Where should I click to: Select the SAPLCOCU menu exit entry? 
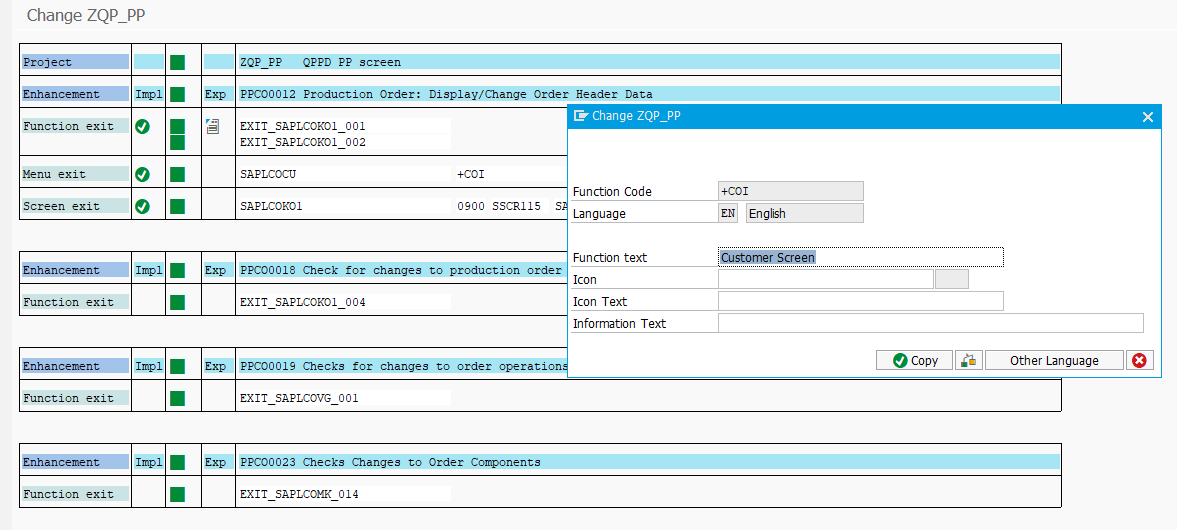tap(269, 174)
